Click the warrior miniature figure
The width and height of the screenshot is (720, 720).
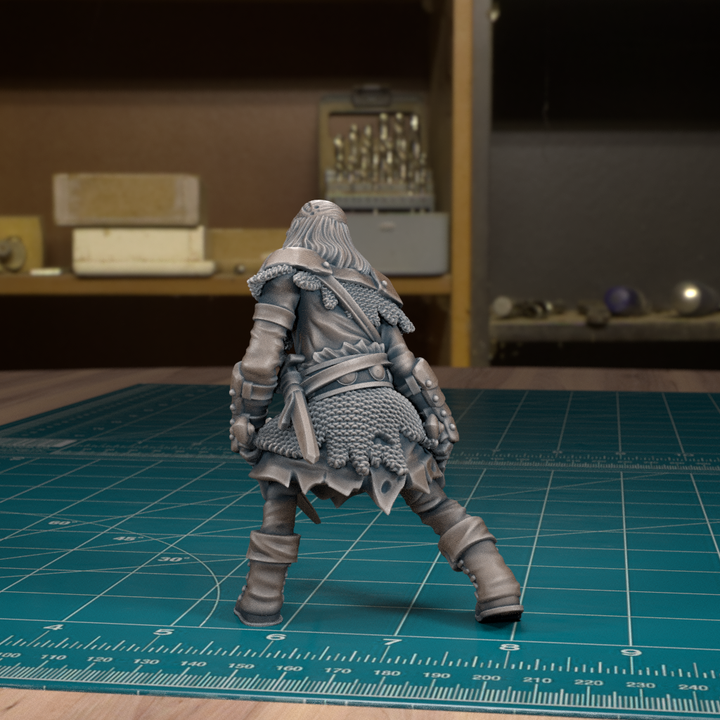tap(376, 413)
